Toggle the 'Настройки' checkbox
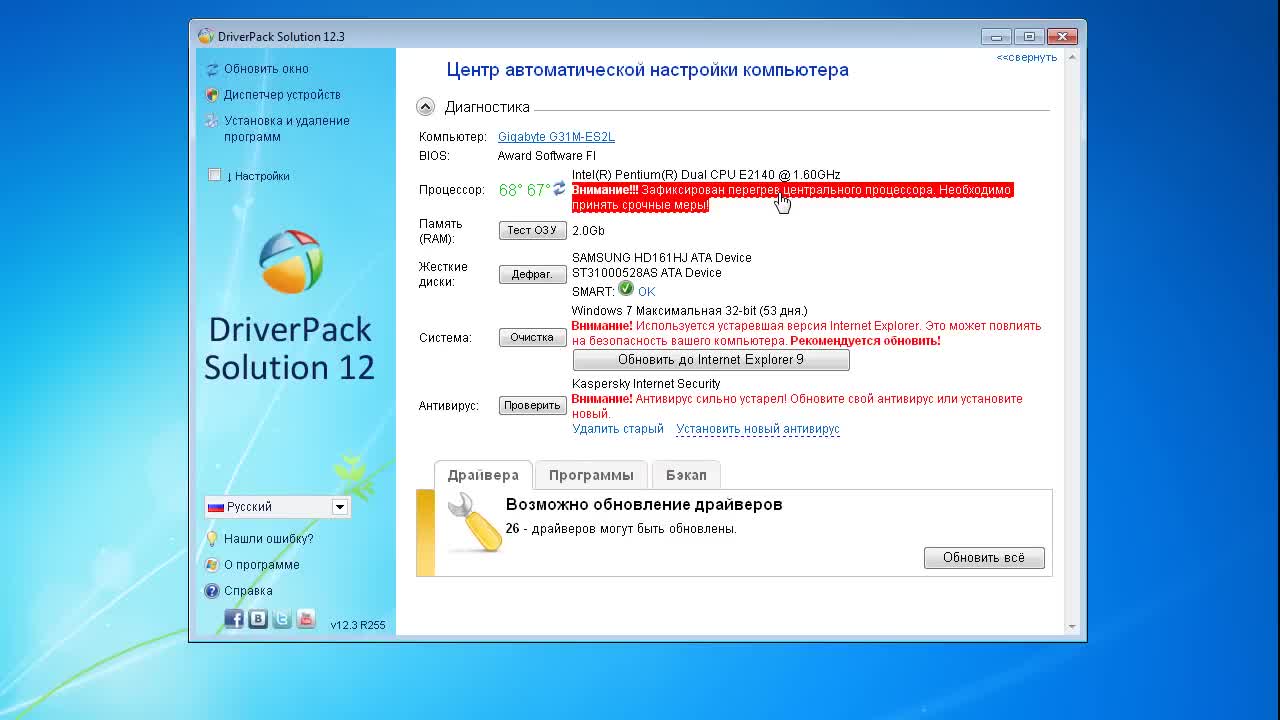 click(x=214, y=175)
